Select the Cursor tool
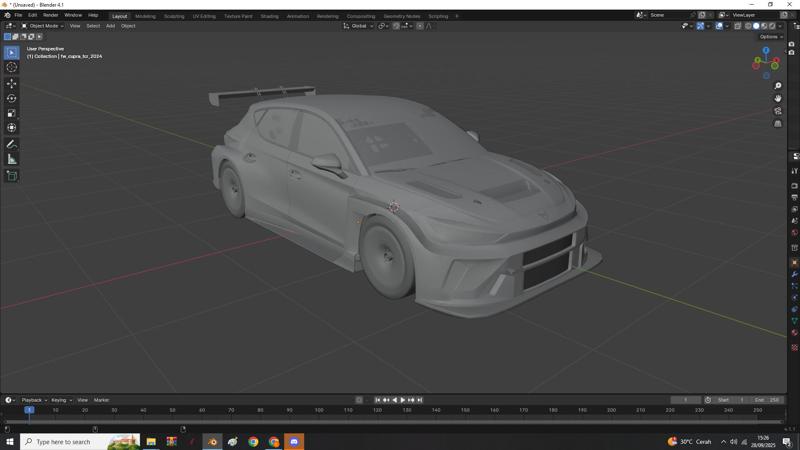Image resolution: width=800 pixels, height=450 pixels. pos(12,67)
